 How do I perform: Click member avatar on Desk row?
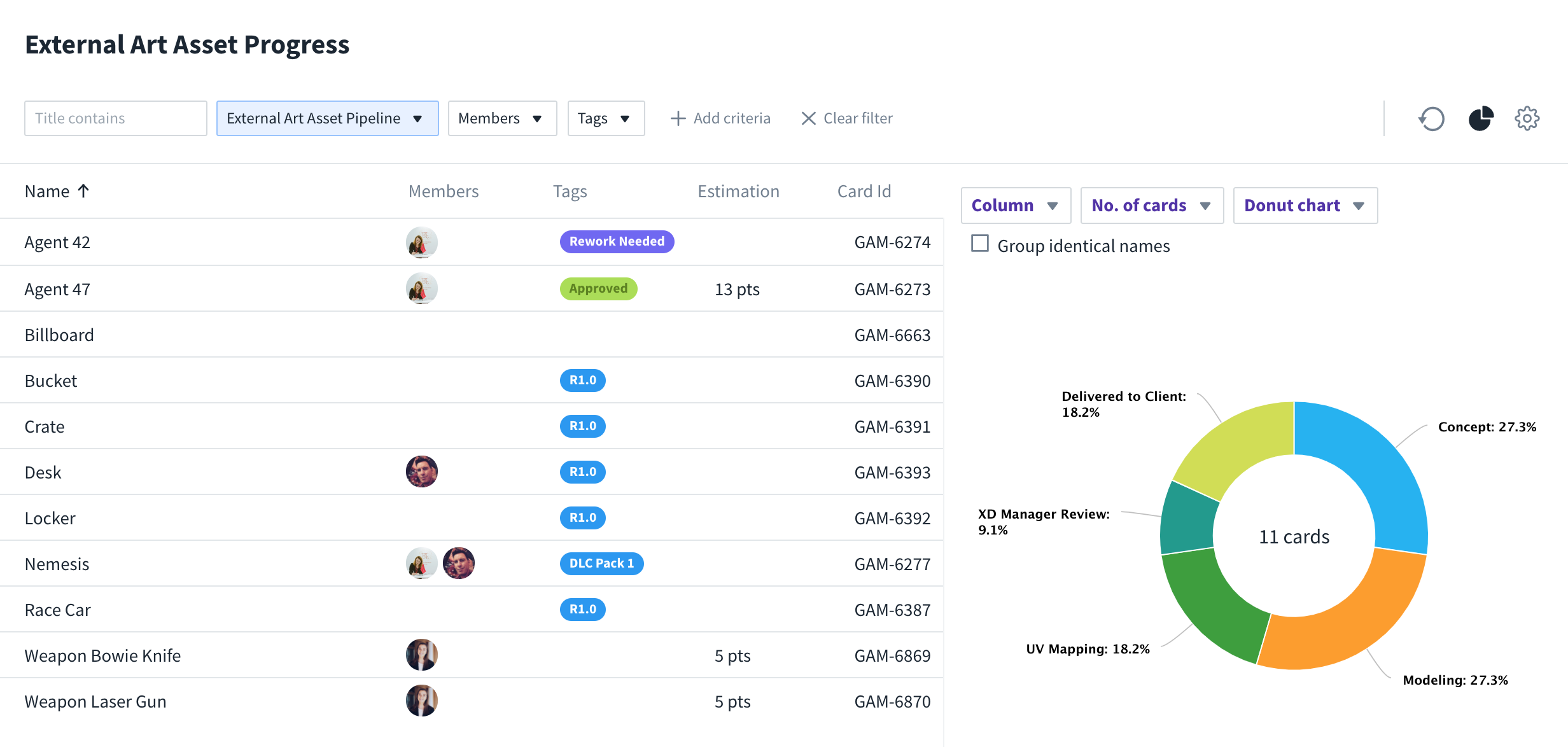point(422,471)
